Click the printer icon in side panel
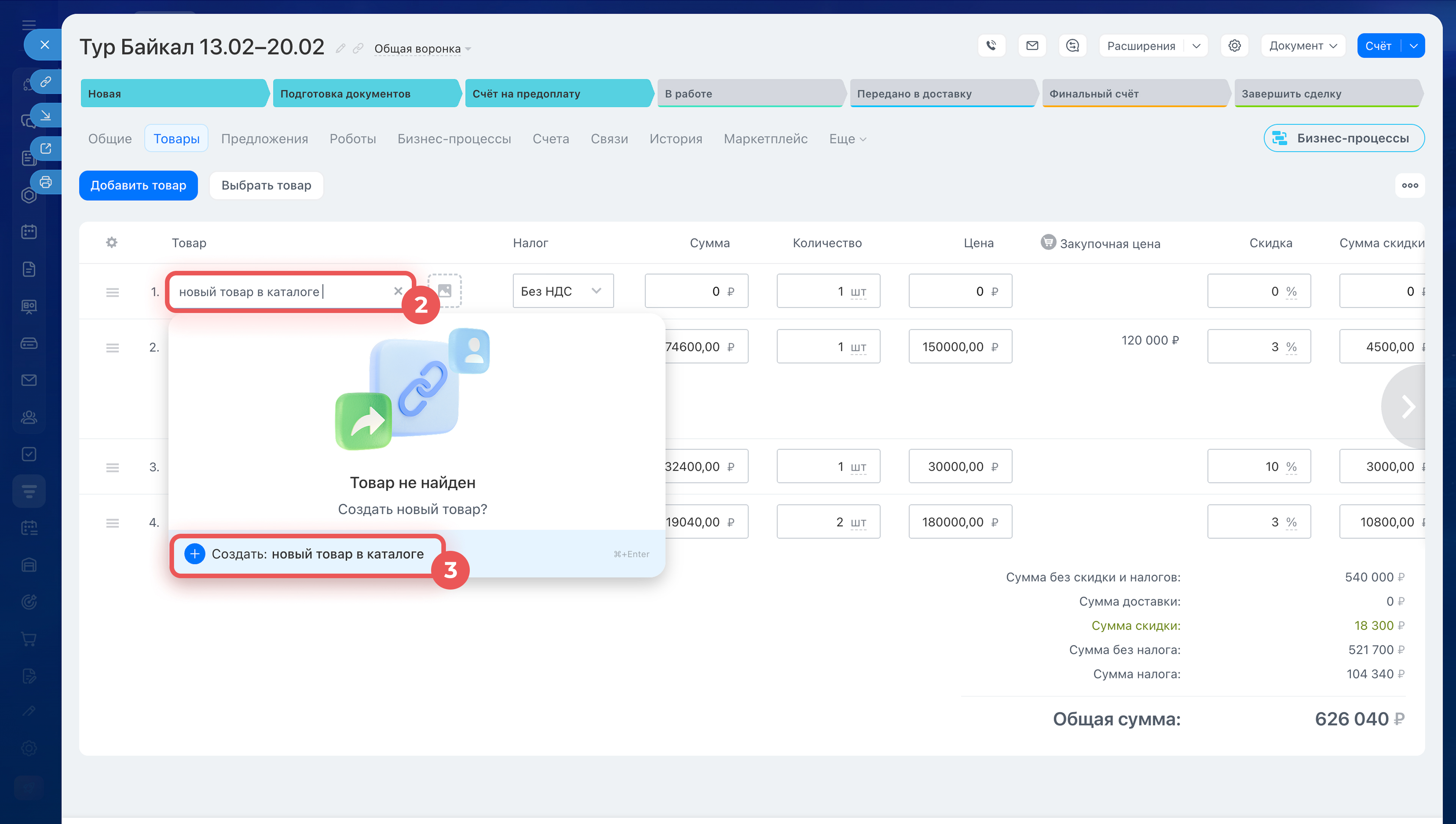Screen dimensions: 1456x824 [46, 182]
